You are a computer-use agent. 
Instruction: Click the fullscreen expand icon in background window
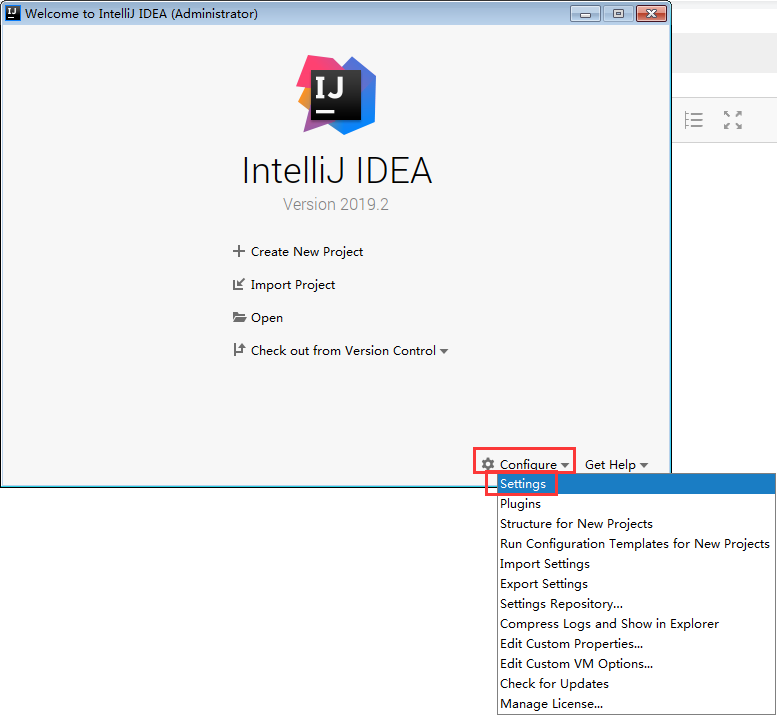(x=732, y=120)
